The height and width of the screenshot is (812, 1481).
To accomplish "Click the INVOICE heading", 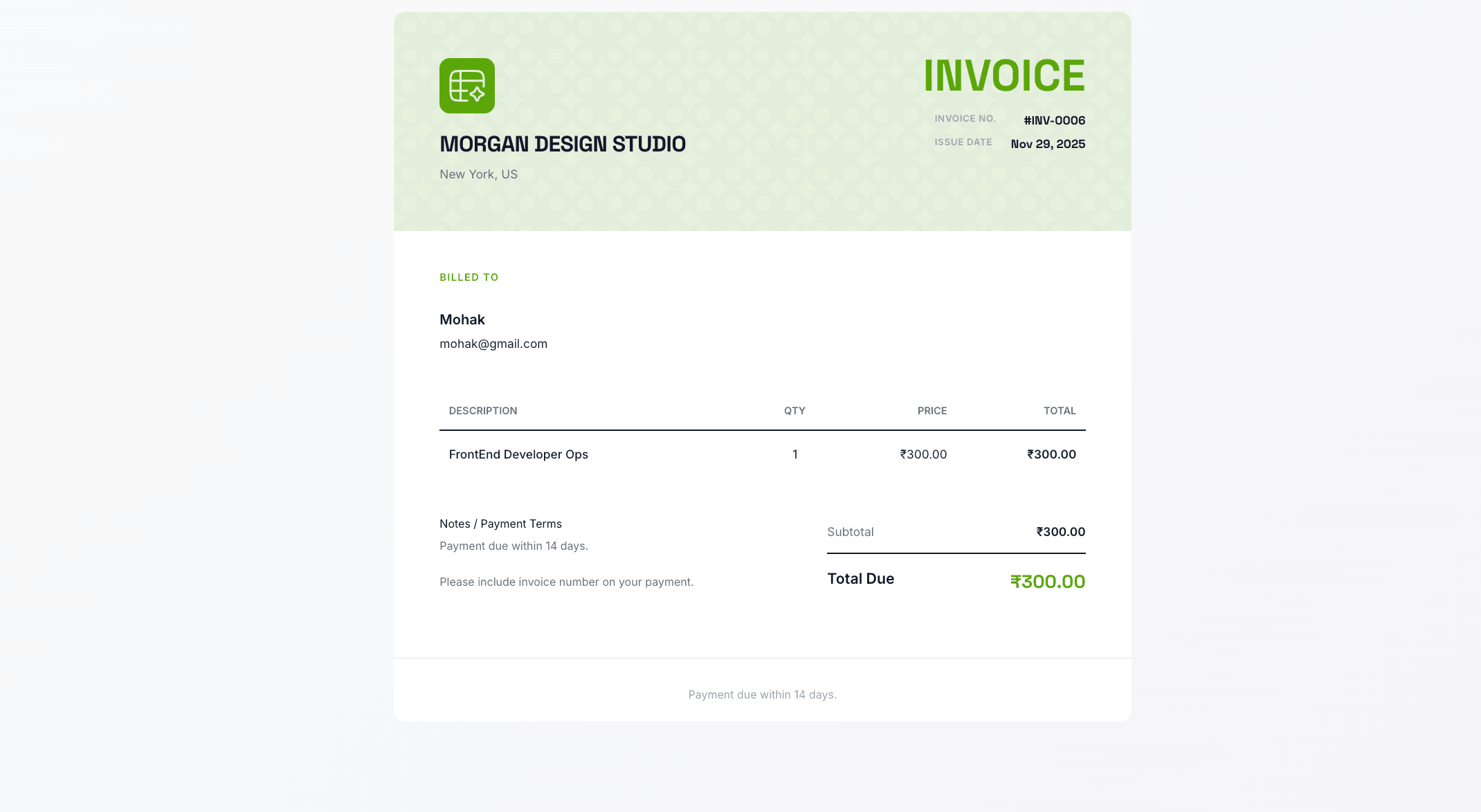I will 1005,74.
